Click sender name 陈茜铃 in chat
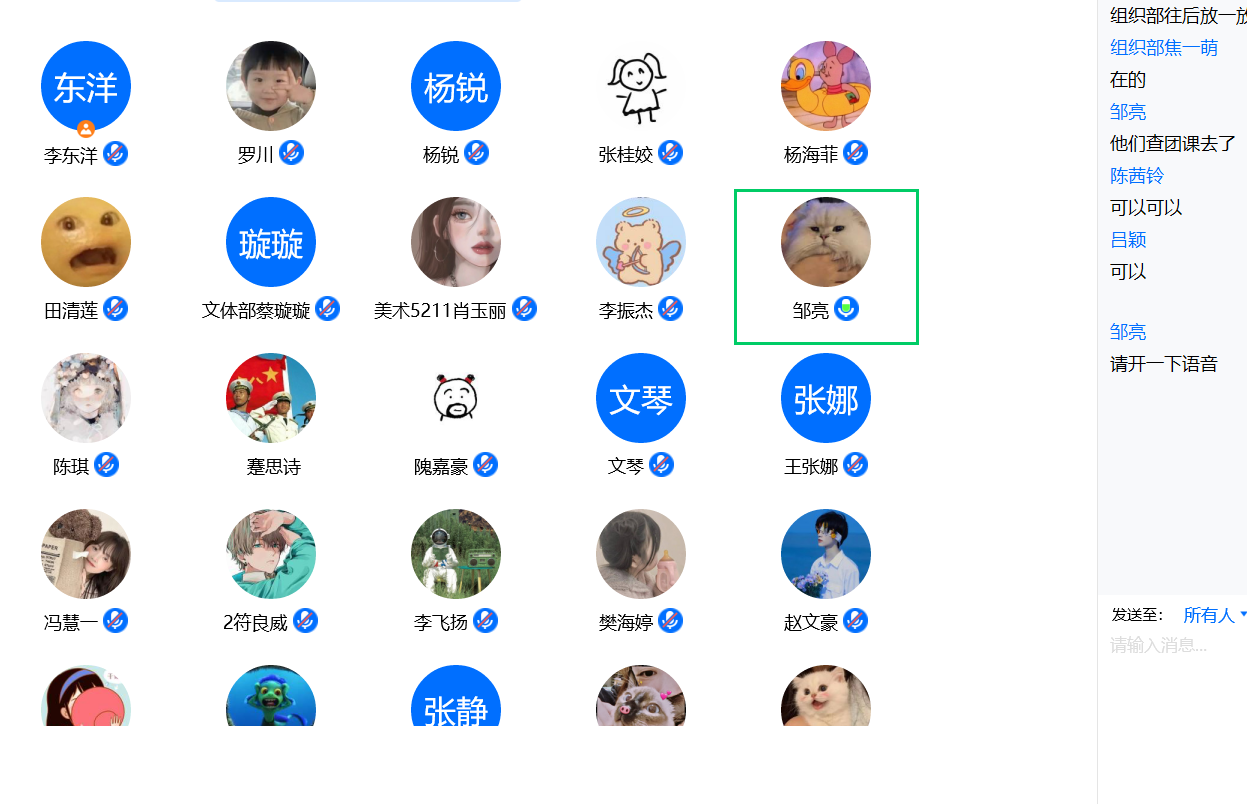The width and height of the screenshot is (1247, 804). coord(1137,176)
